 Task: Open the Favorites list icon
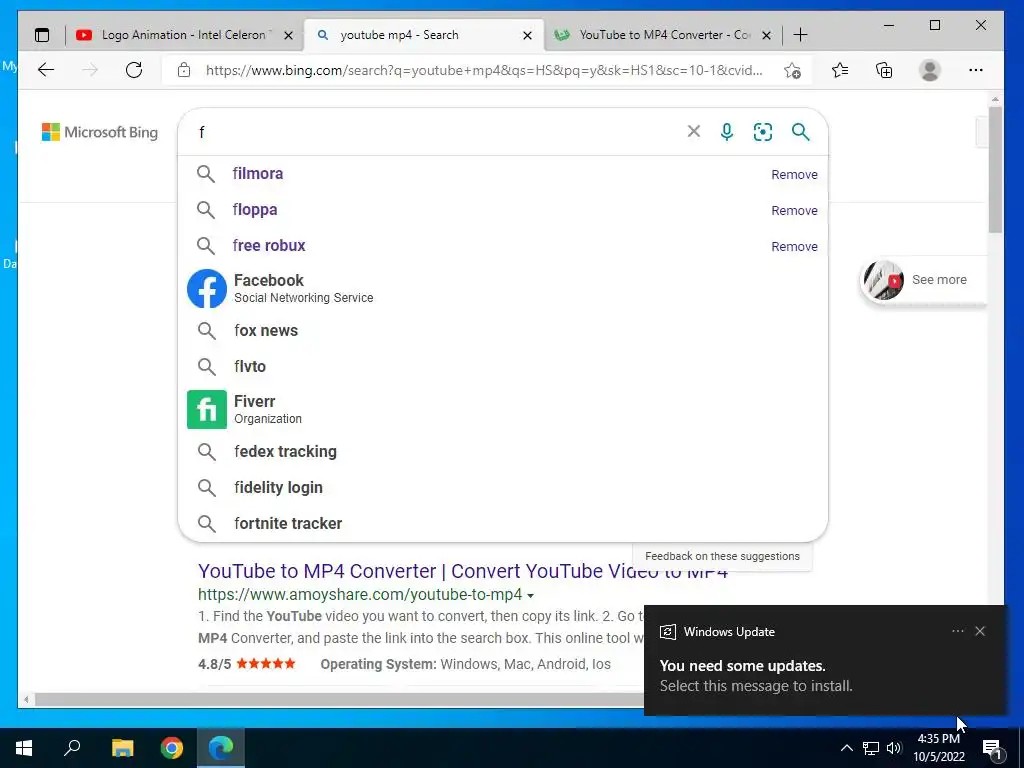840,70
